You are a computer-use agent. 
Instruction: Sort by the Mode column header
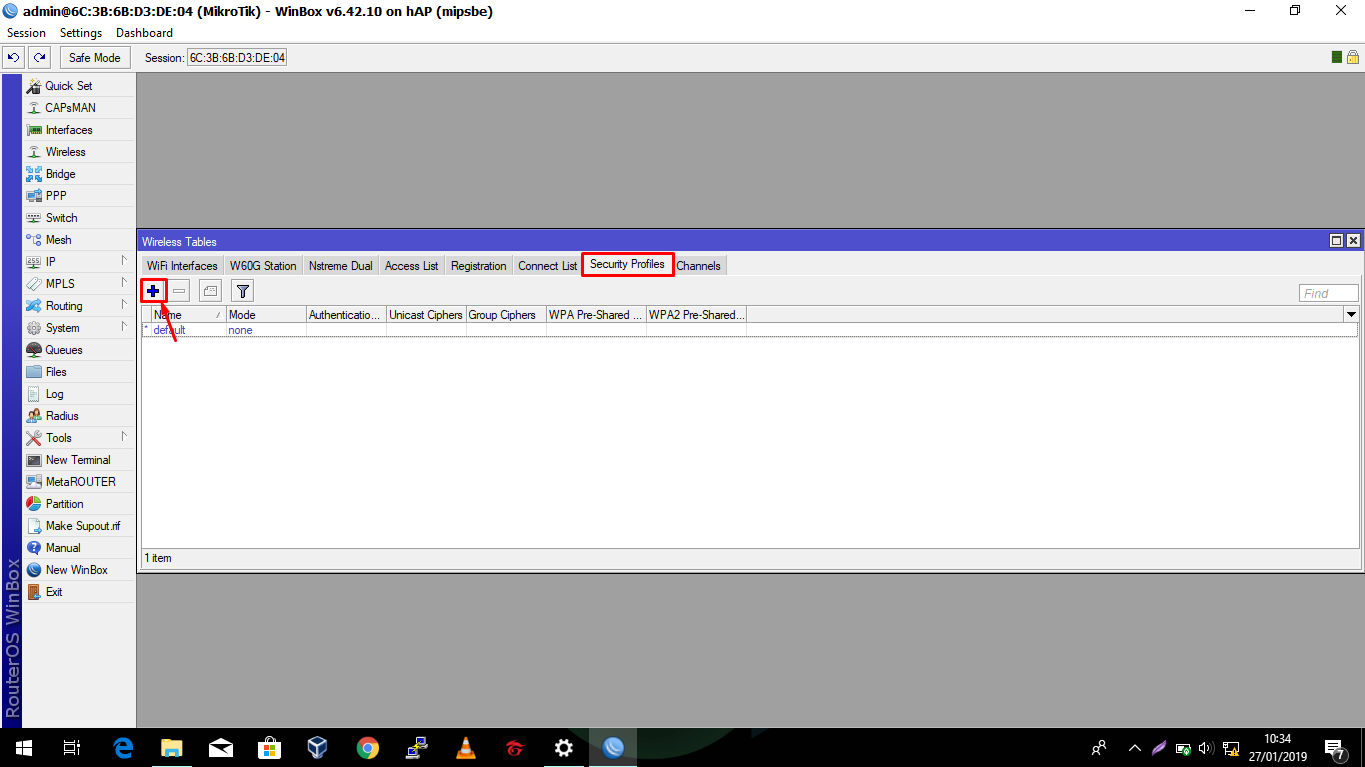[x=266, y=315]
